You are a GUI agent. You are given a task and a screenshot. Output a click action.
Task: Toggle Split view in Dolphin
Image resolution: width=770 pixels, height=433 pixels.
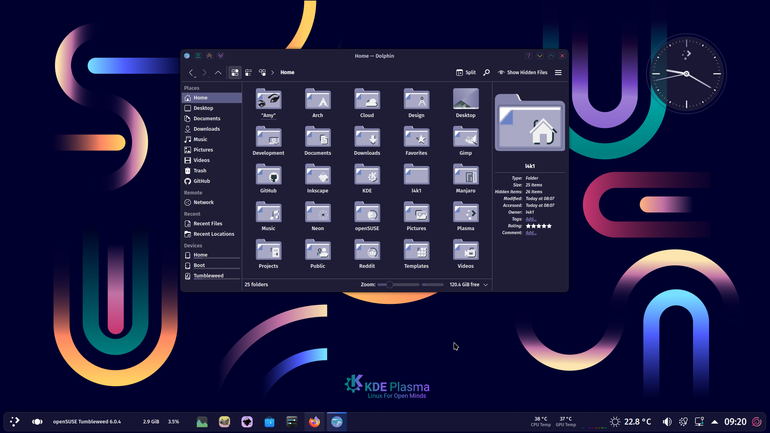466,73
